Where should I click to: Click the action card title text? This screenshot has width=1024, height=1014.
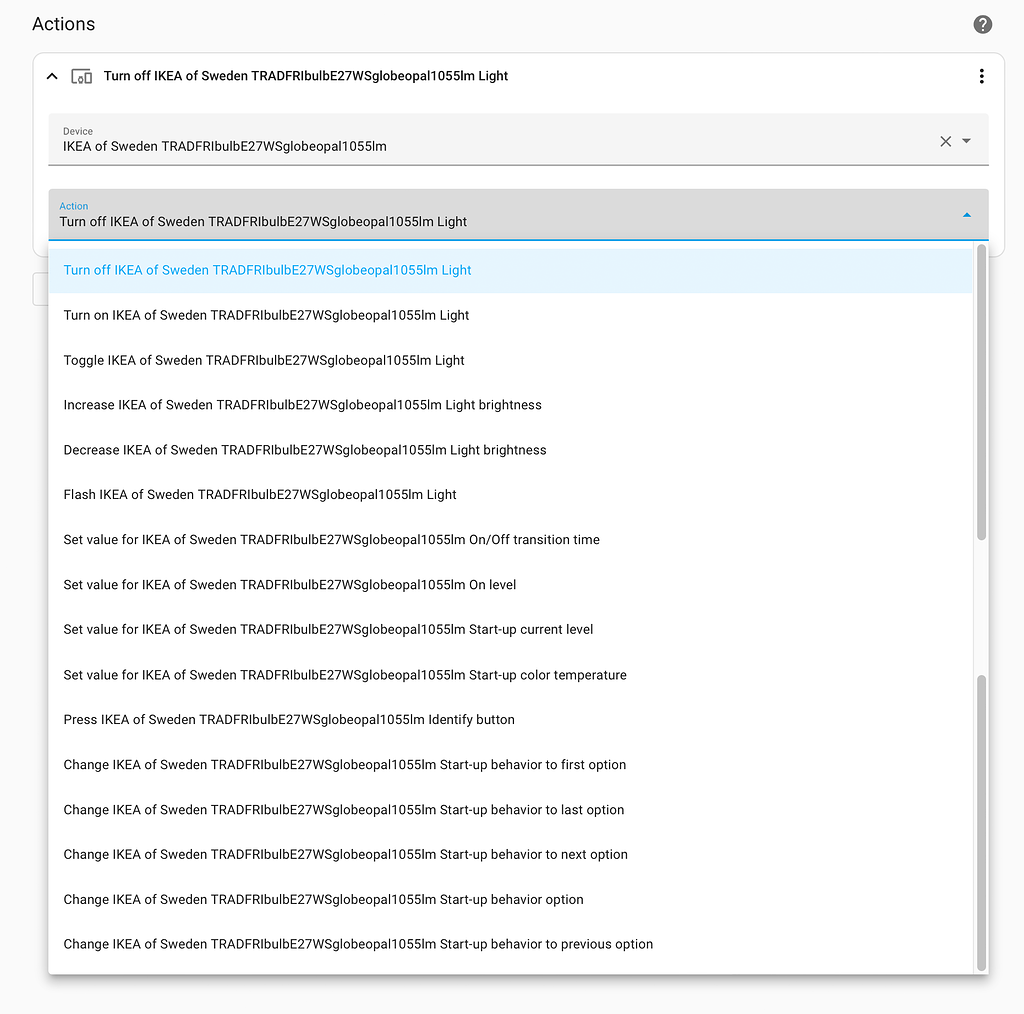pyautogui.click(x=306, y=76)
